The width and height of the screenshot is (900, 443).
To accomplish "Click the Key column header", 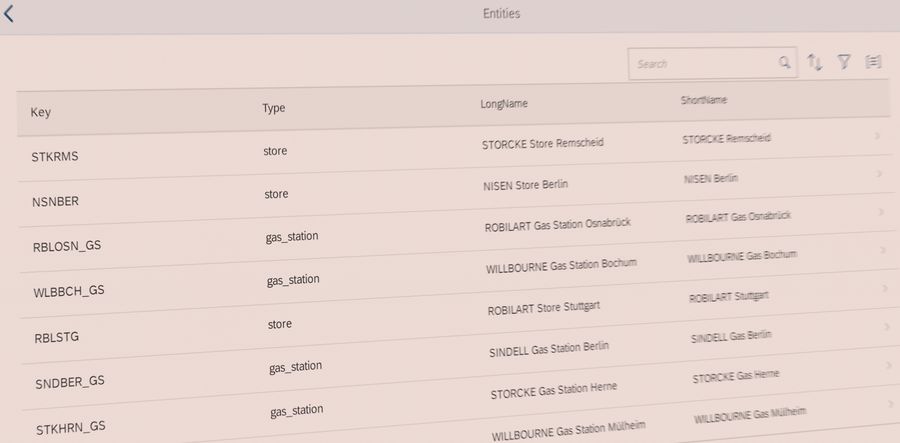I will pyautogui.click(x=41, y=112).
